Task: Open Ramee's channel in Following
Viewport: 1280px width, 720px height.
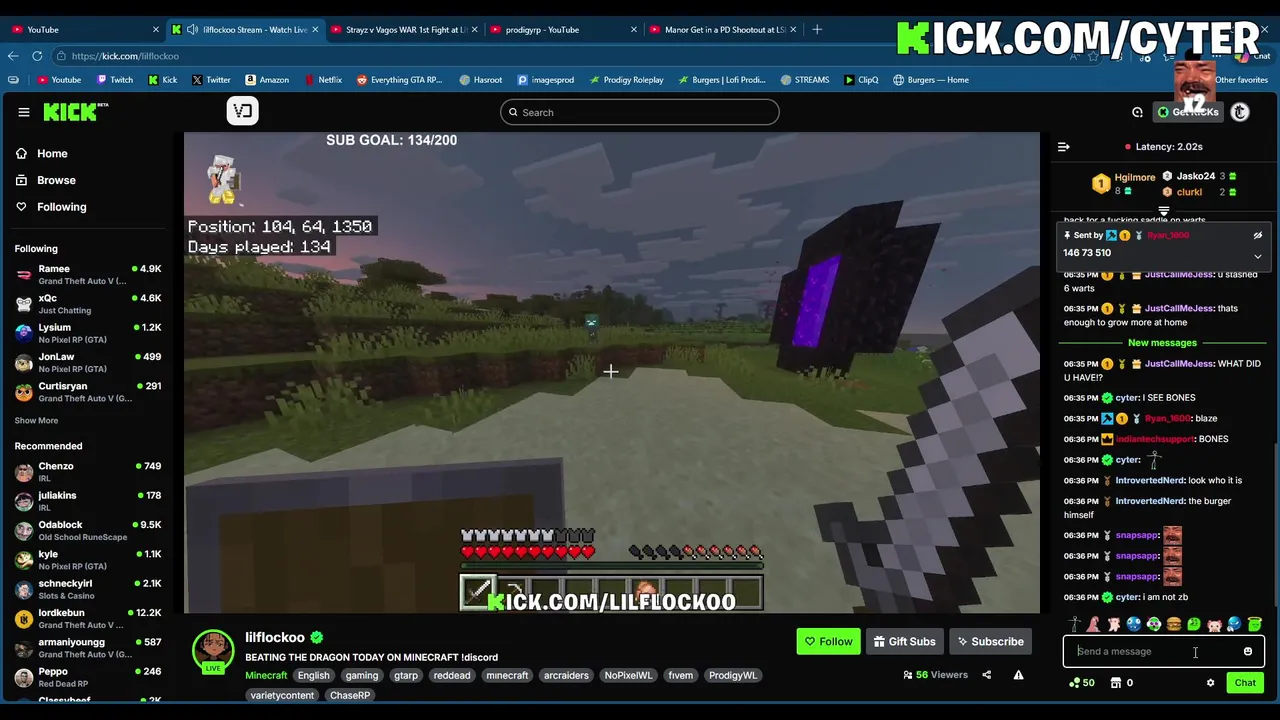Action: click(88, 275)
